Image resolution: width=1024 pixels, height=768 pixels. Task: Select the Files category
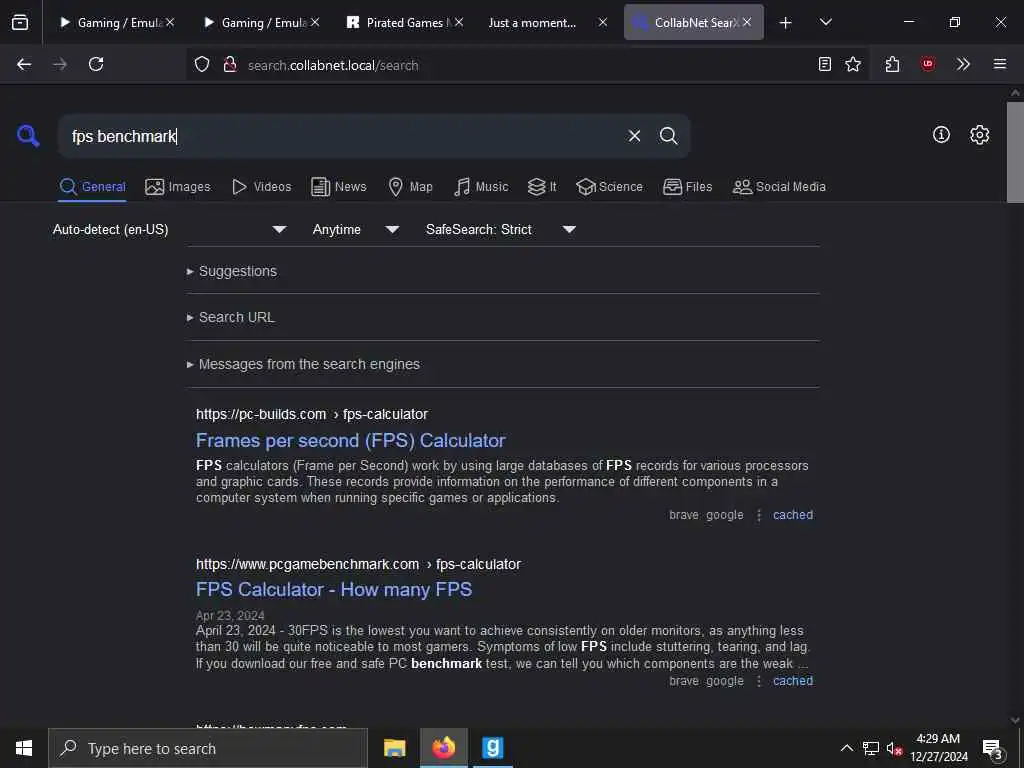(687, 187)
